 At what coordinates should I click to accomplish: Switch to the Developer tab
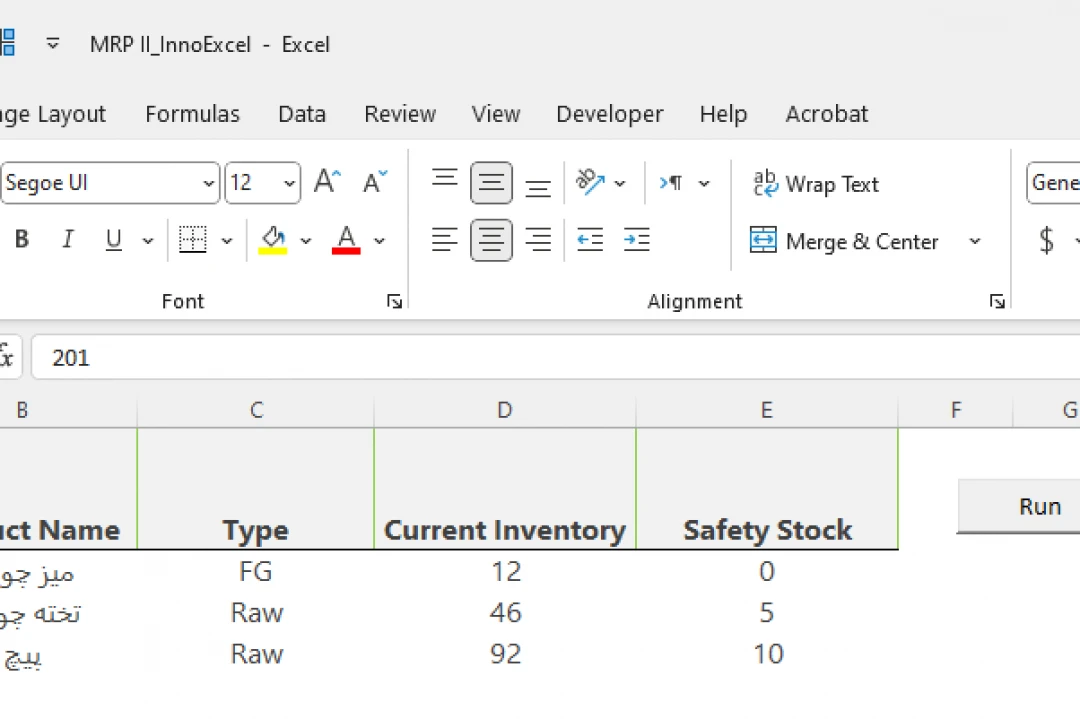(x=609, y=114)
